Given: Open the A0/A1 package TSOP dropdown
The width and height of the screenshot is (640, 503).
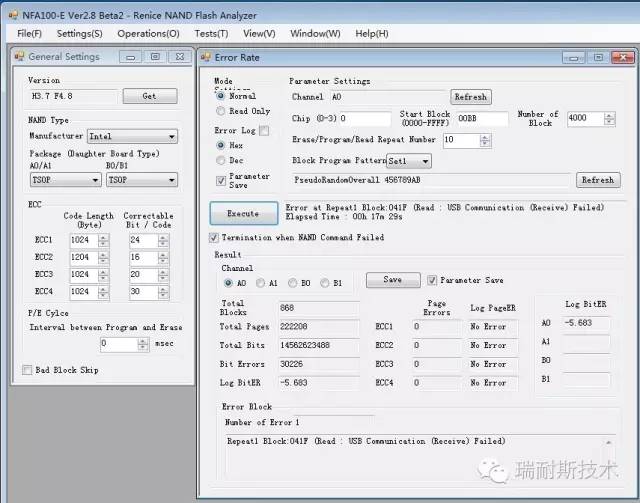Looking at the screenshot, I should point(65,180).
